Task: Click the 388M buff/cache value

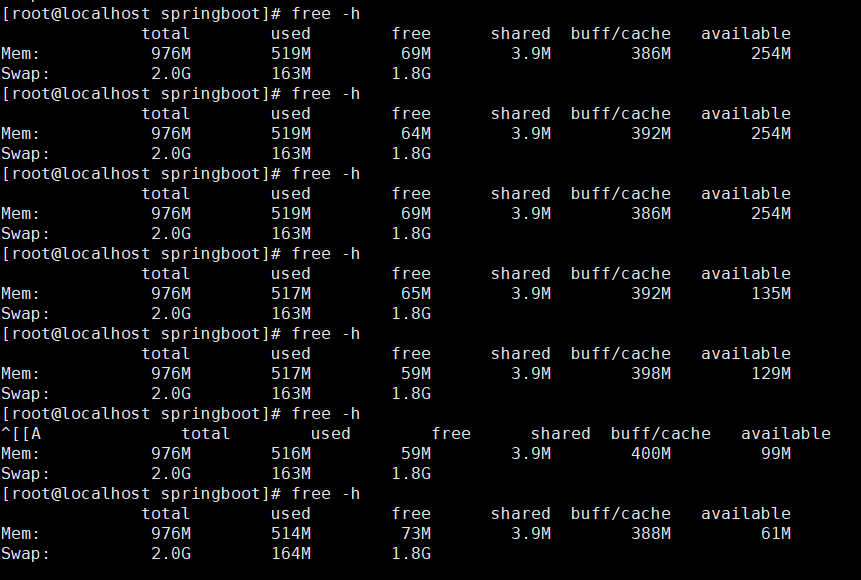Action: (650, 534)
